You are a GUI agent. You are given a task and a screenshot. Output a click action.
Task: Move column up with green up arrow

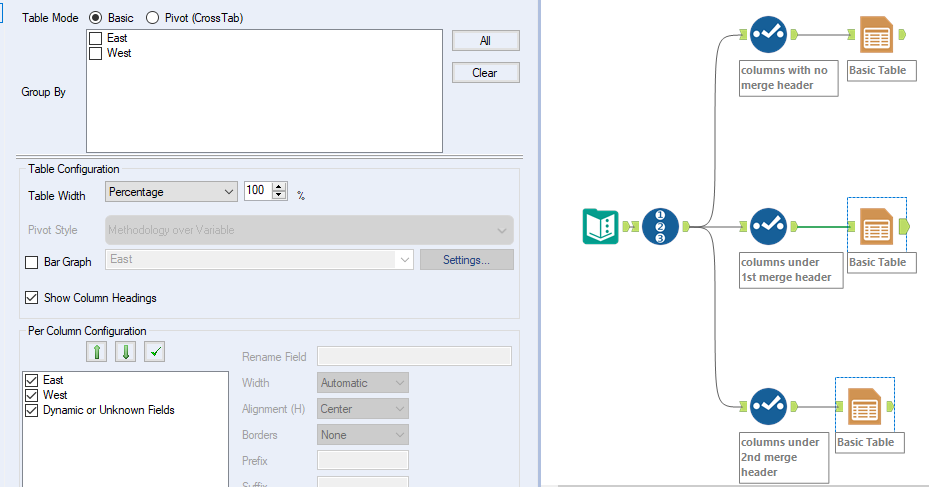coord(97,352)
